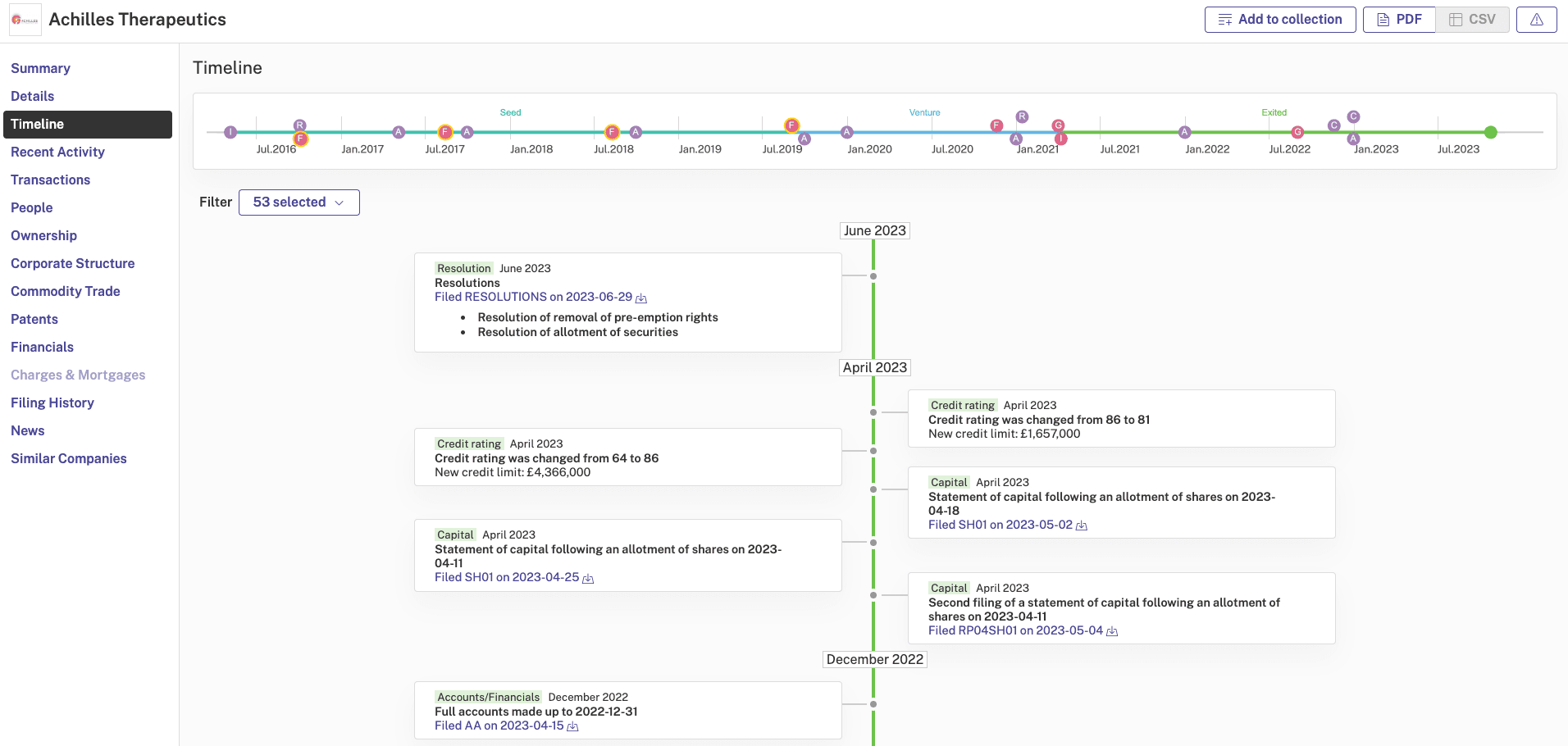1568x746 pixels.
Task: Download the SH01 2023-04-25 filing icon
Action: [588, 578]
